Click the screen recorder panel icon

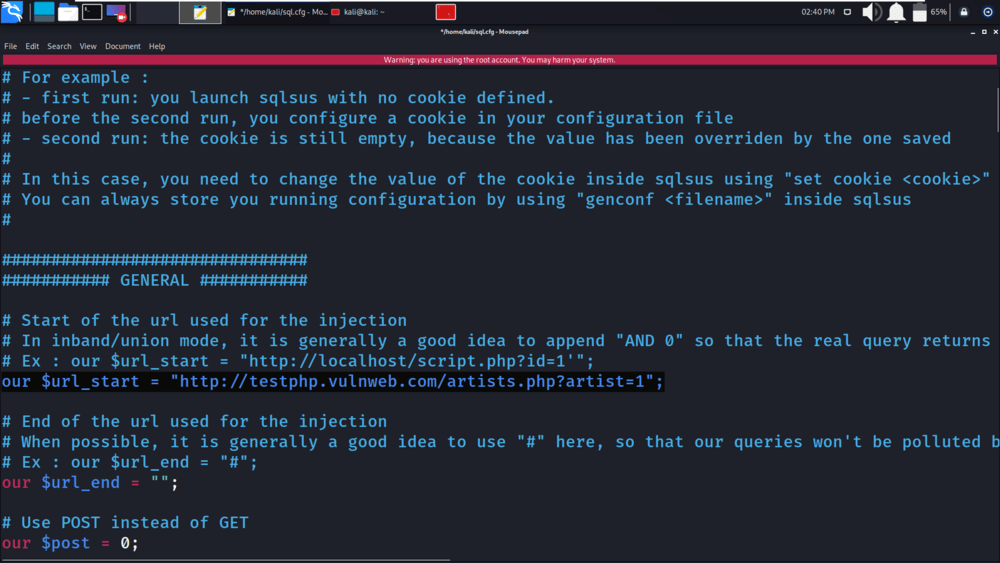tap(116, 12)
